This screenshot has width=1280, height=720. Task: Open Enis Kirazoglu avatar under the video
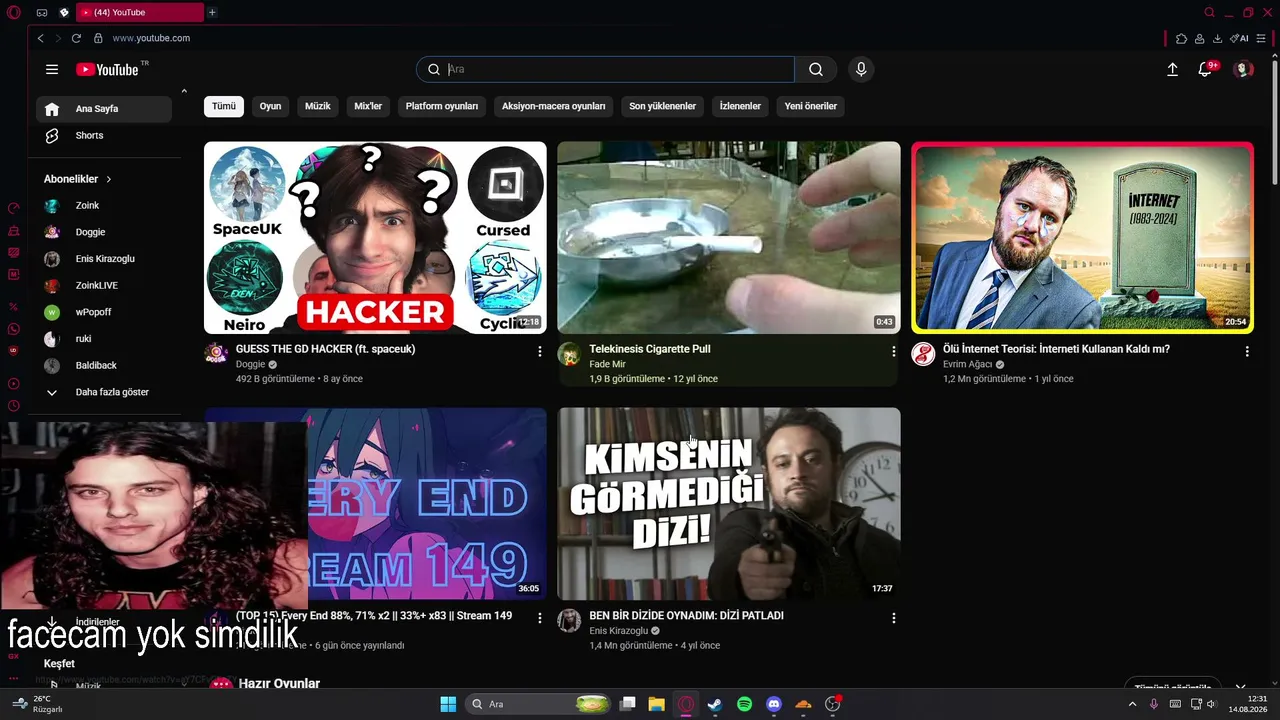pyautogui.click(x=569, y=621)
